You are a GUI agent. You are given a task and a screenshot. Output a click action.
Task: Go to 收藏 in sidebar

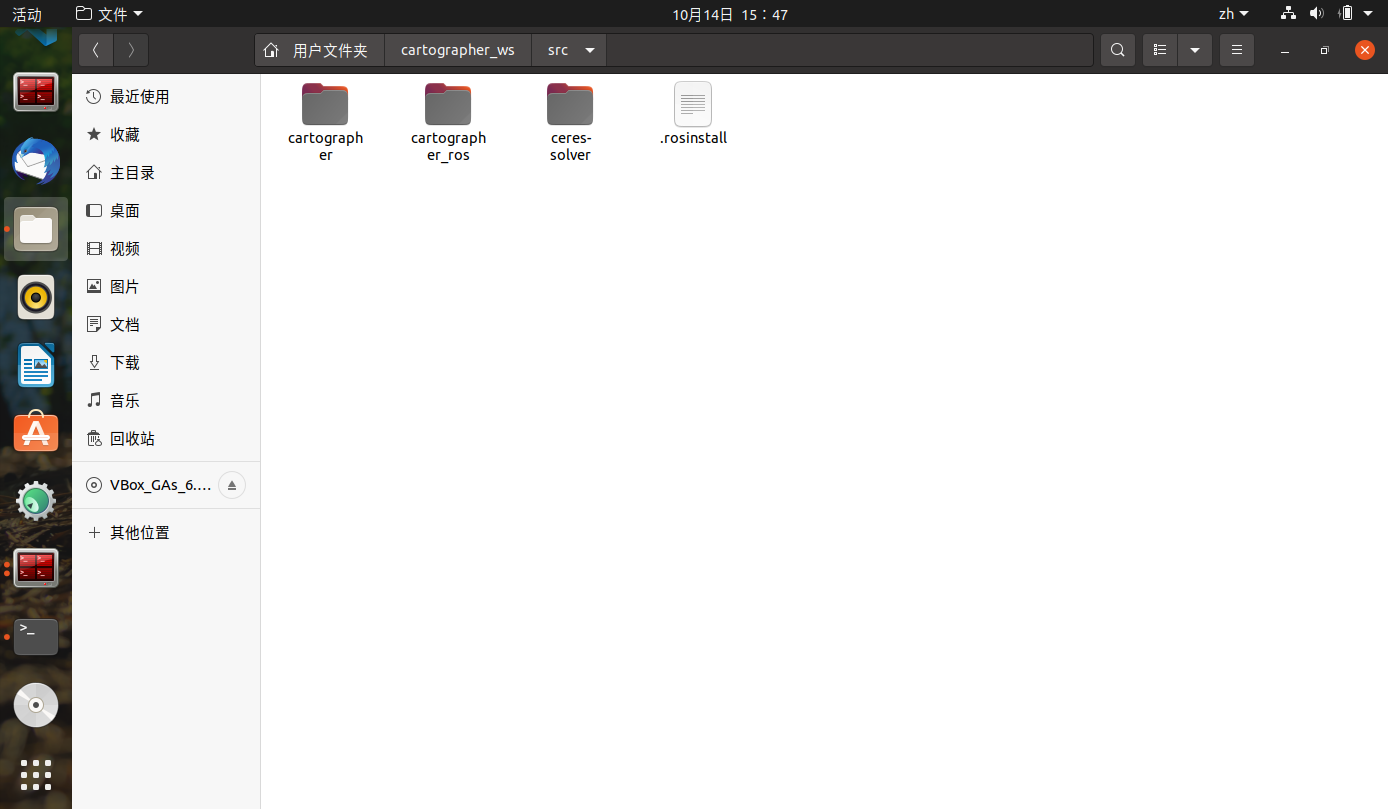(166, 134)
